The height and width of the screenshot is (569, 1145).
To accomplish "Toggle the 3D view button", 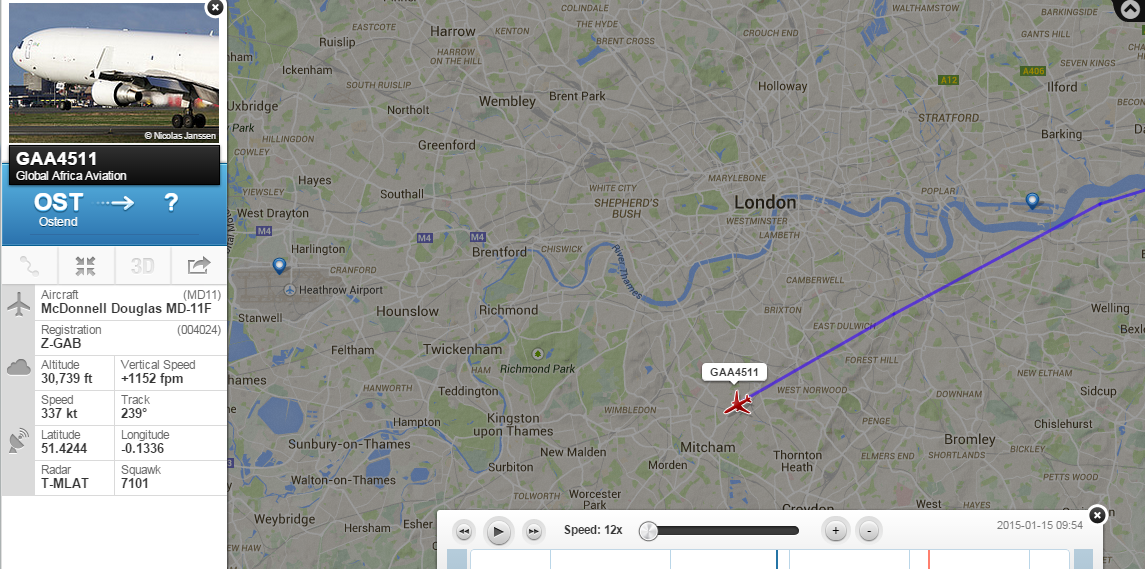I will coord(142,266).
